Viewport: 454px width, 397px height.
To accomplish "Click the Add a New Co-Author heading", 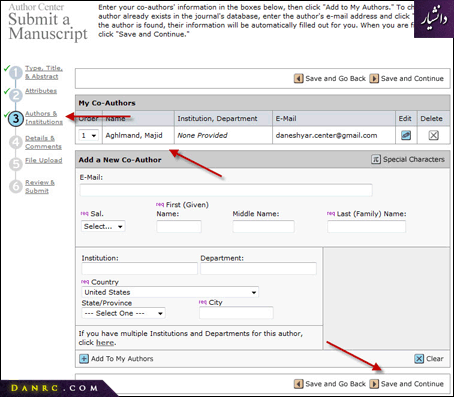I will (x=120, y=160).
